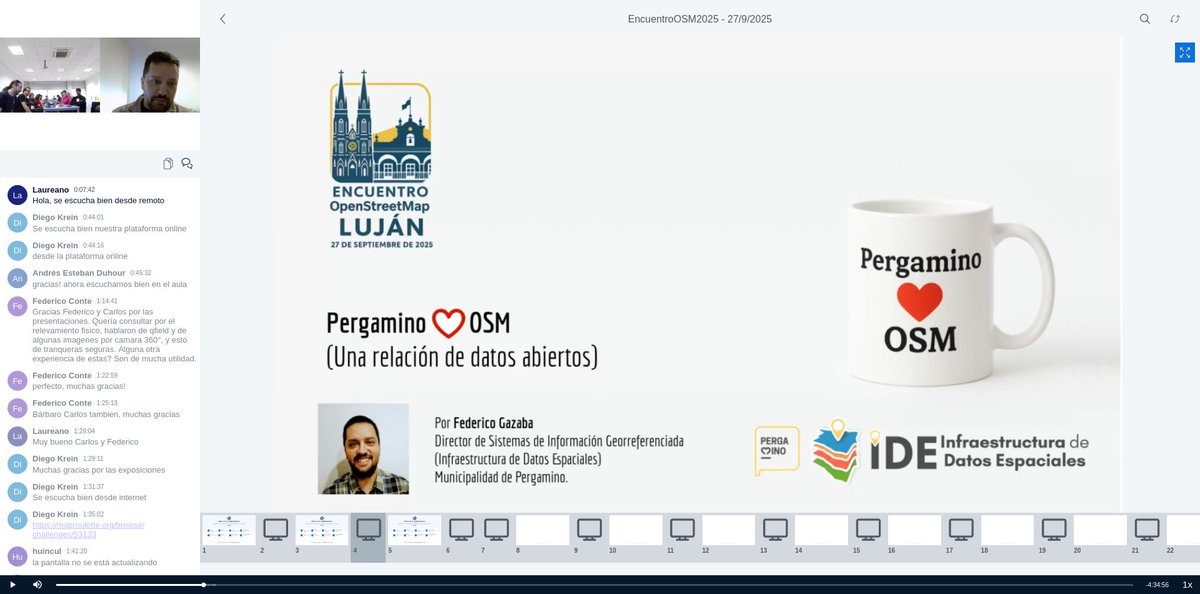Click the main presentation slide area
Image resolution: width=1200 pixels, height=594 pixels.
[x=700, y=274]
